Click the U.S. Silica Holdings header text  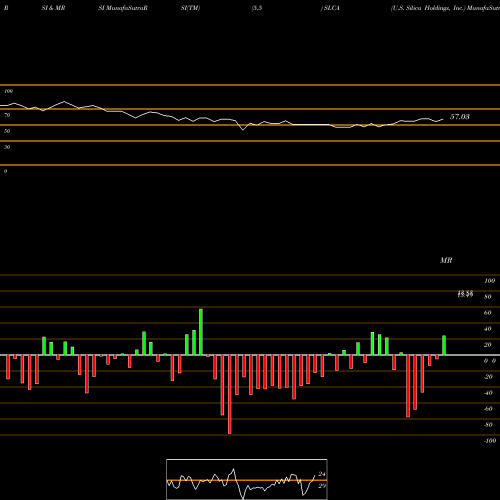428,8
